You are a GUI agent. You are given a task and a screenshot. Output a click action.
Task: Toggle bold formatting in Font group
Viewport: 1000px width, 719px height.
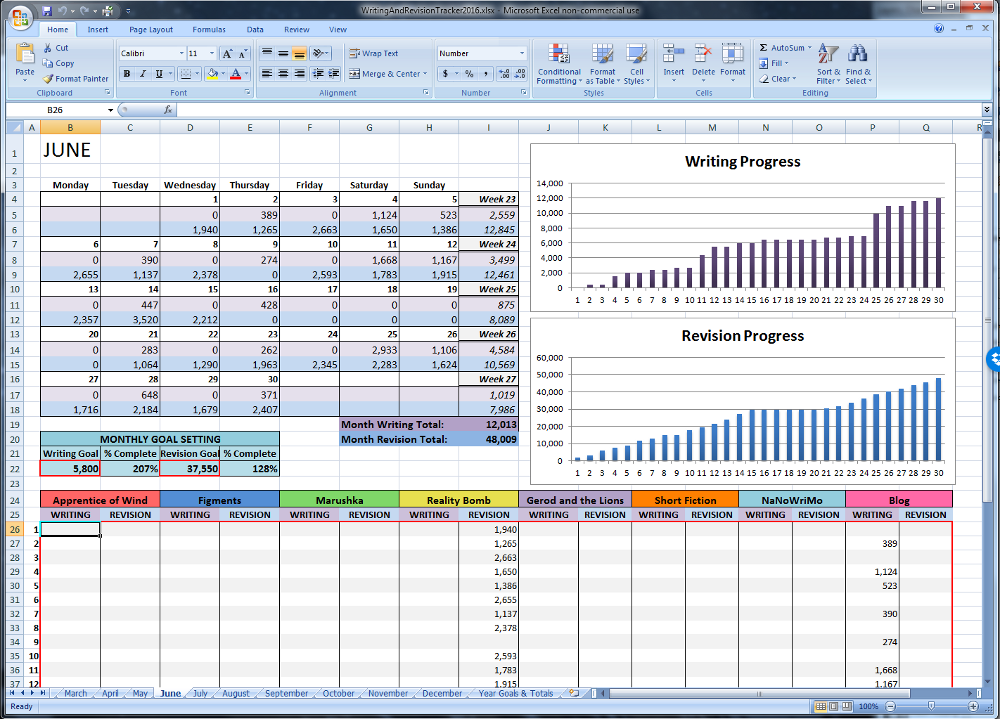[x=127, y=74]
